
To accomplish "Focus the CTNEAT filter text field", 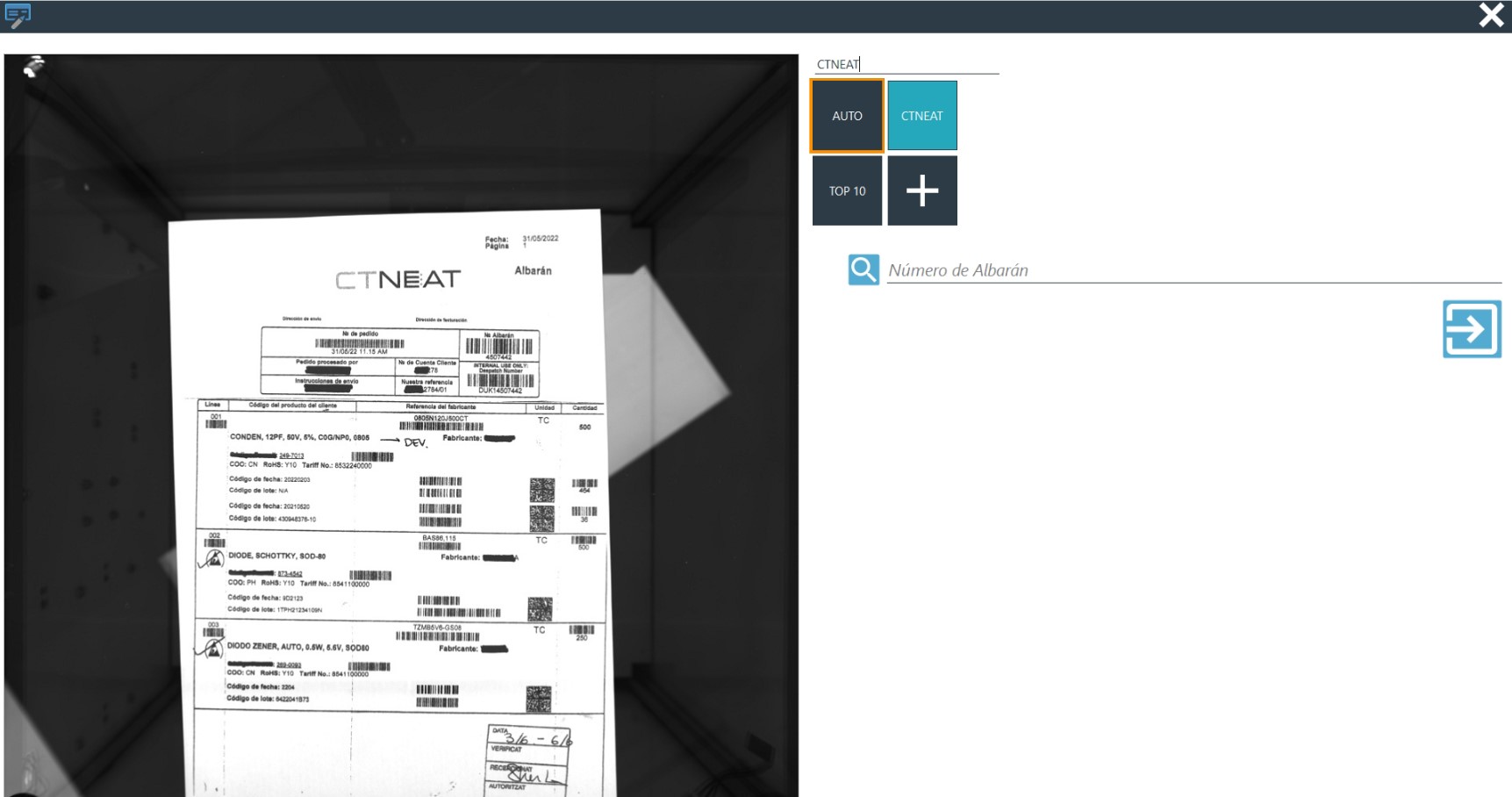I will (x=906, y=64).
